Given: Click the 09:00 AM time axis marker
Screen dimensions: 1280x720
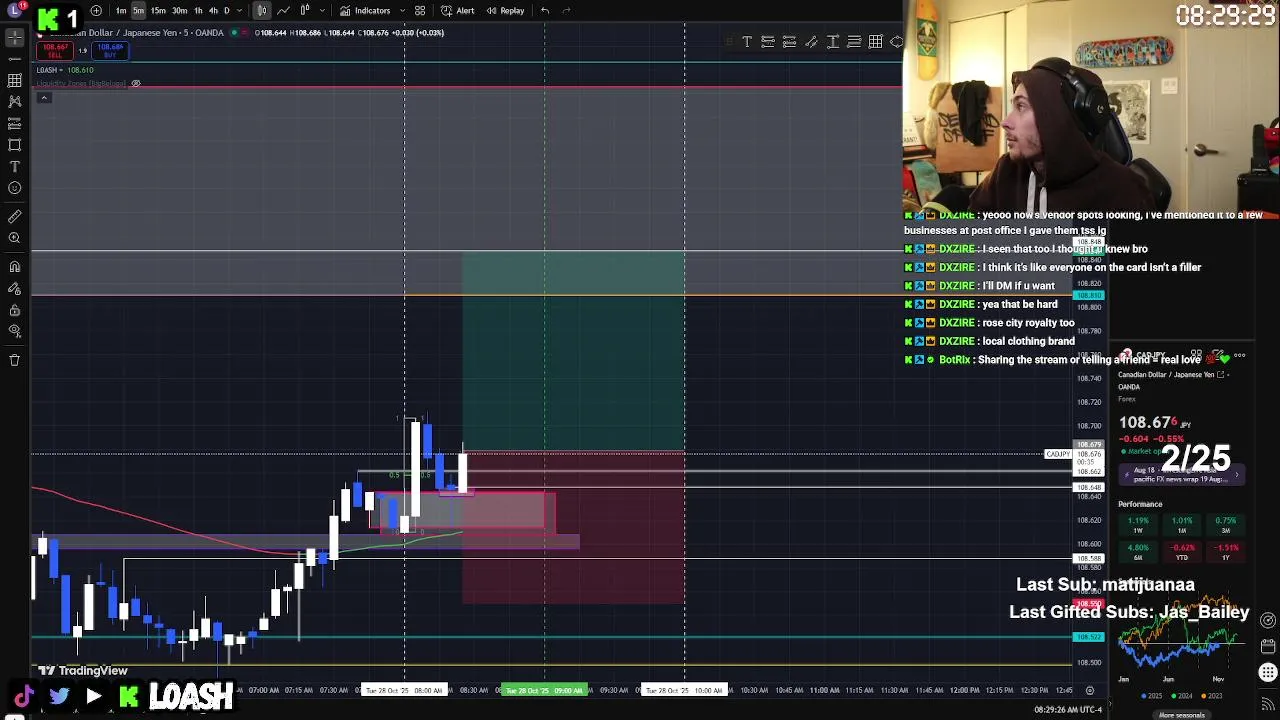Looking at the screenshot, I should tap(544, 690).
